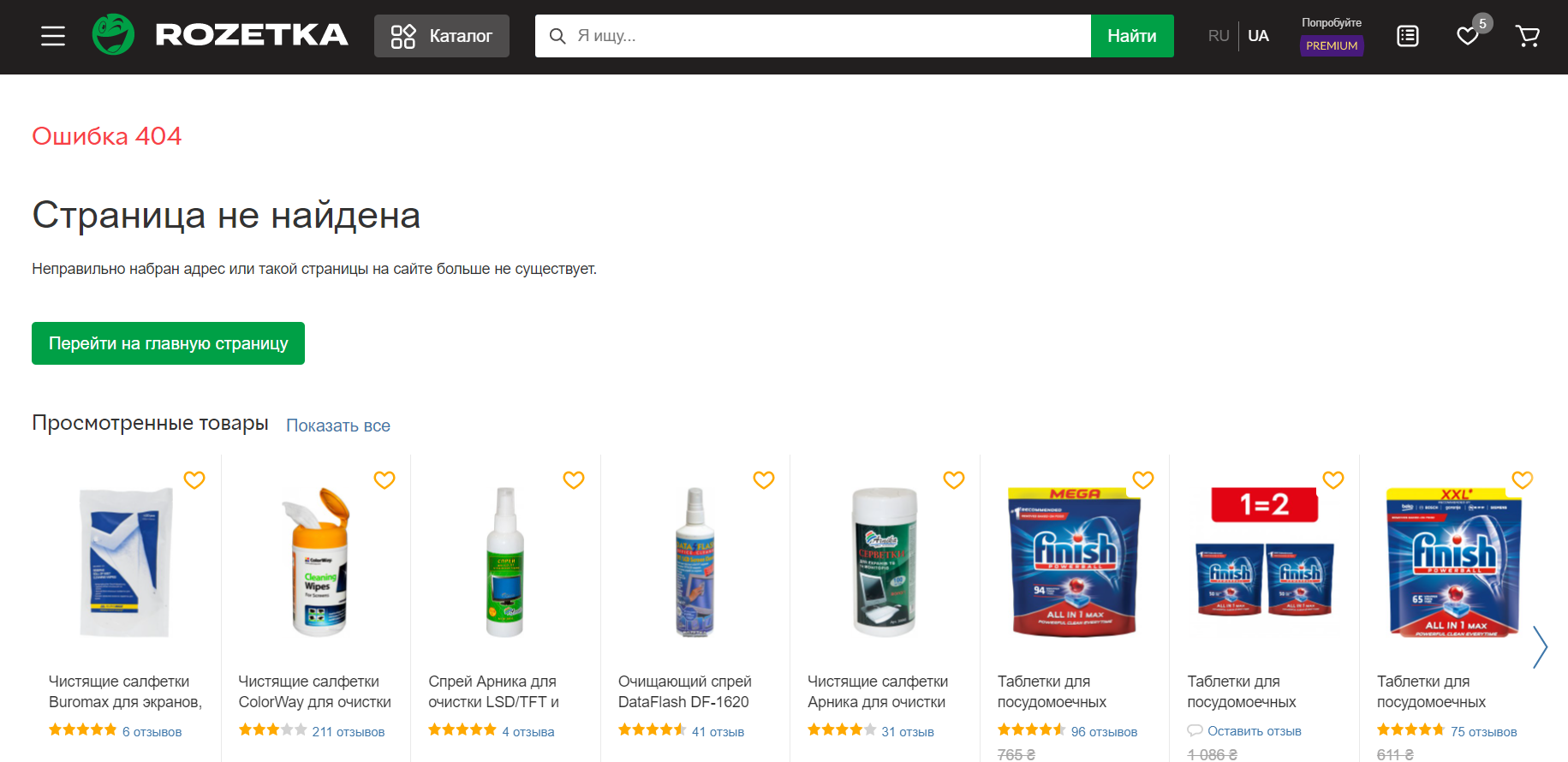Screen dimensions: 1568x762
Task: Open the hamburger side menu
Action: click(53, 36)
